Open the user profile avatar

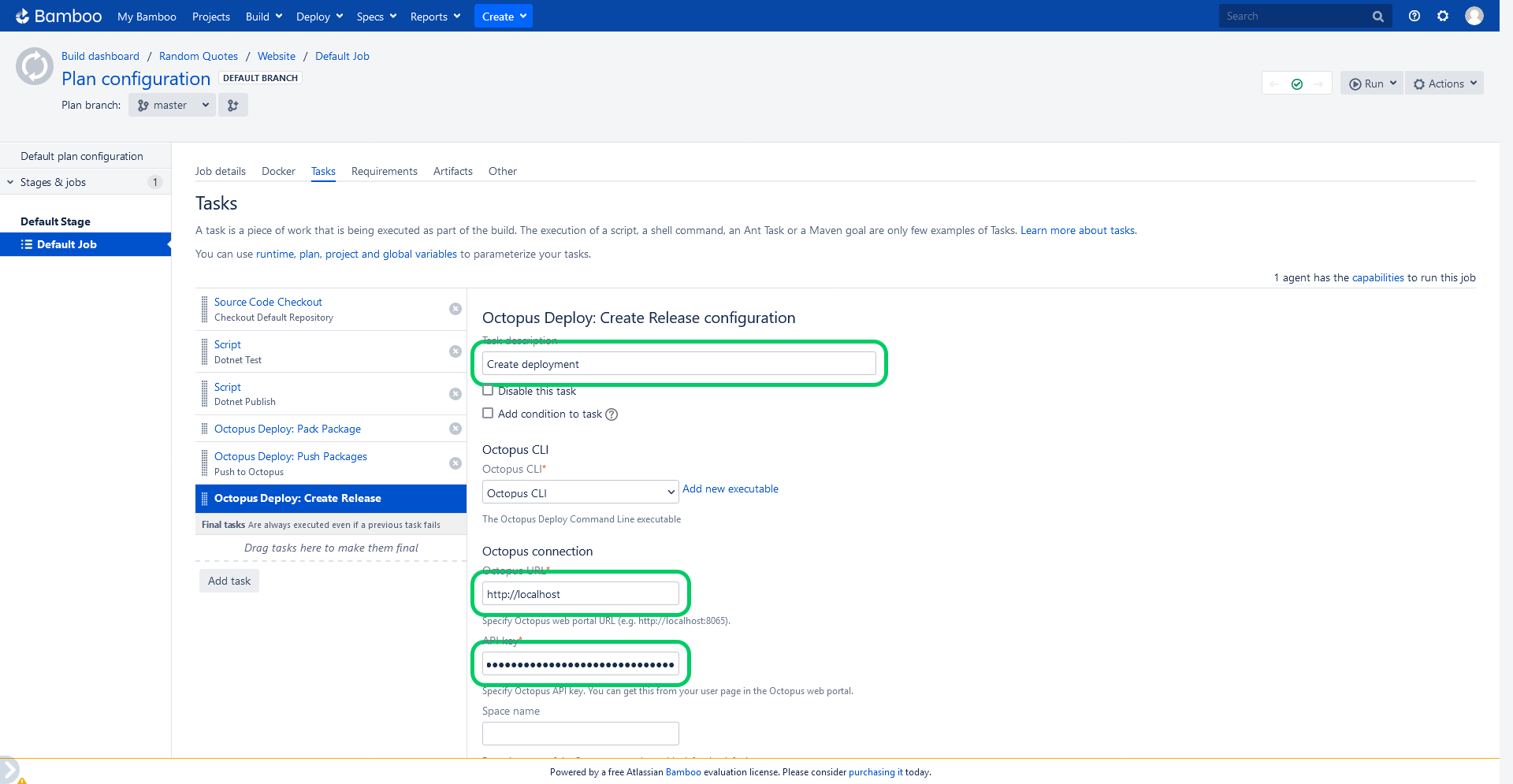(x=1474, y=16)
